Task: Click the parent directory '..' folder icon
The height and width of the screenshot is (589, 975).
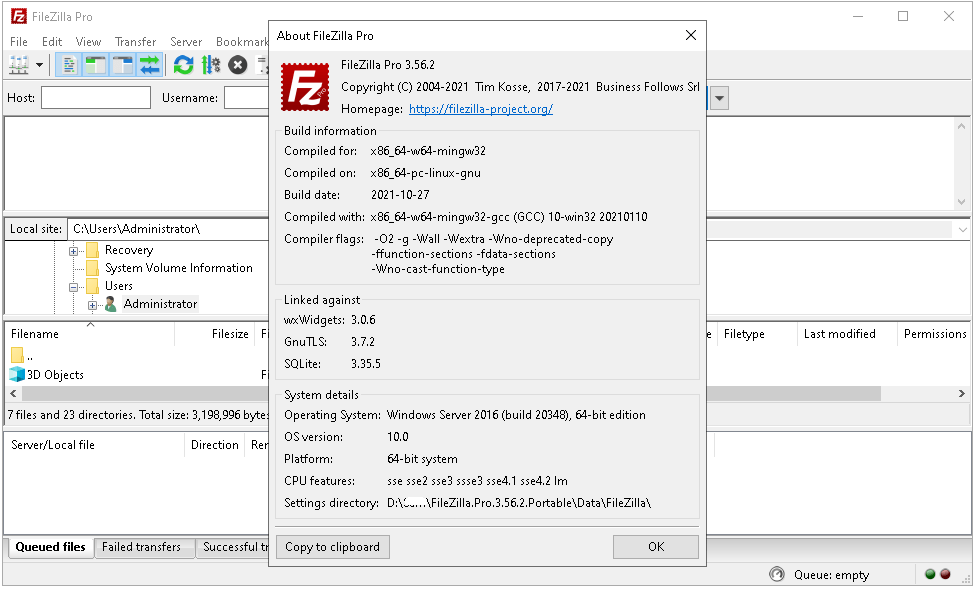Action: tap(17, 356)
